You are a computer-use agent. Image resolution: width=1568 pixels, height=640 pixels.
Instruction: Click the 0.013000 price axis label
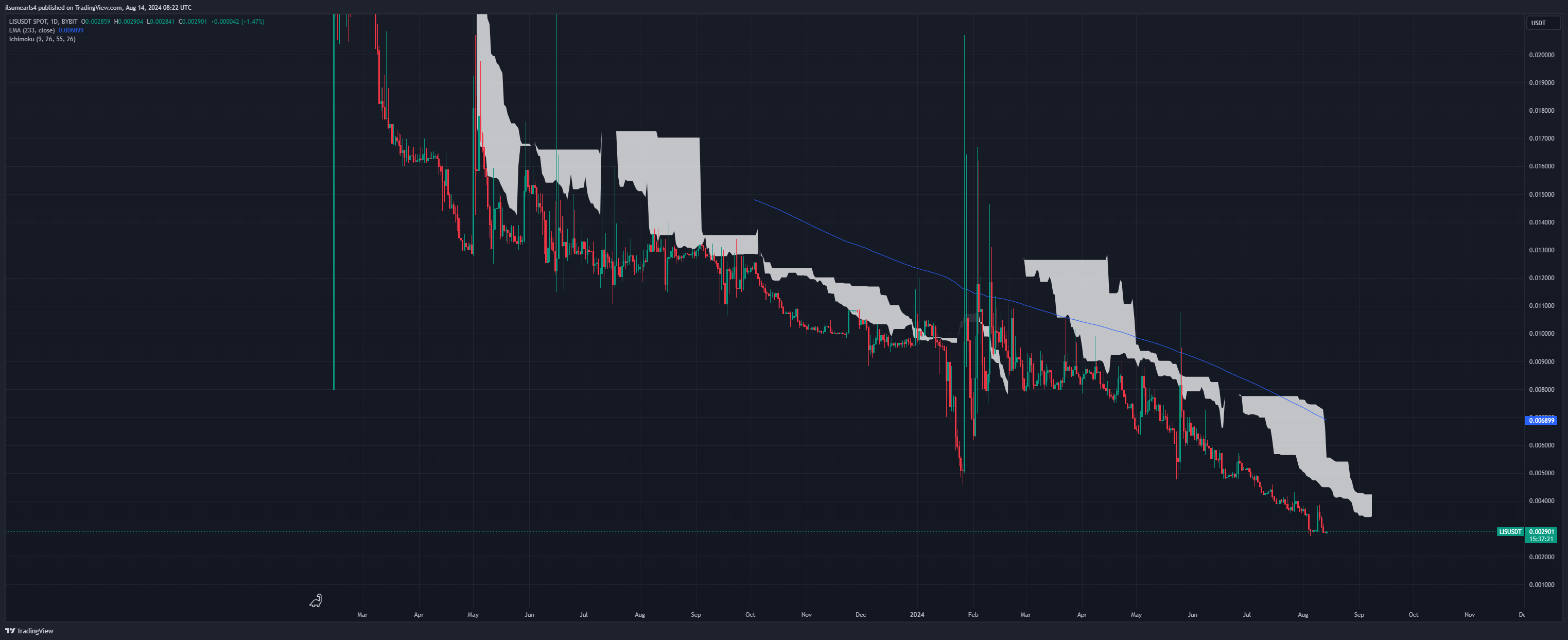click(1541, 250)
